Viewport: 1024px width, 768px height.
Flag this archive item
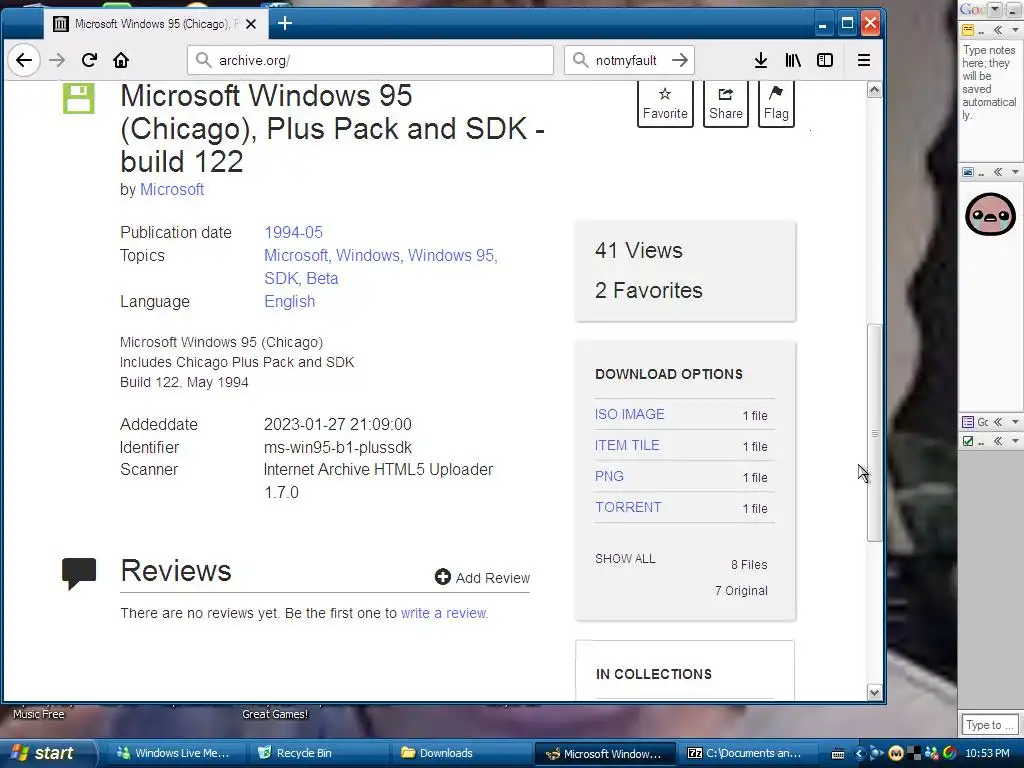776,103
